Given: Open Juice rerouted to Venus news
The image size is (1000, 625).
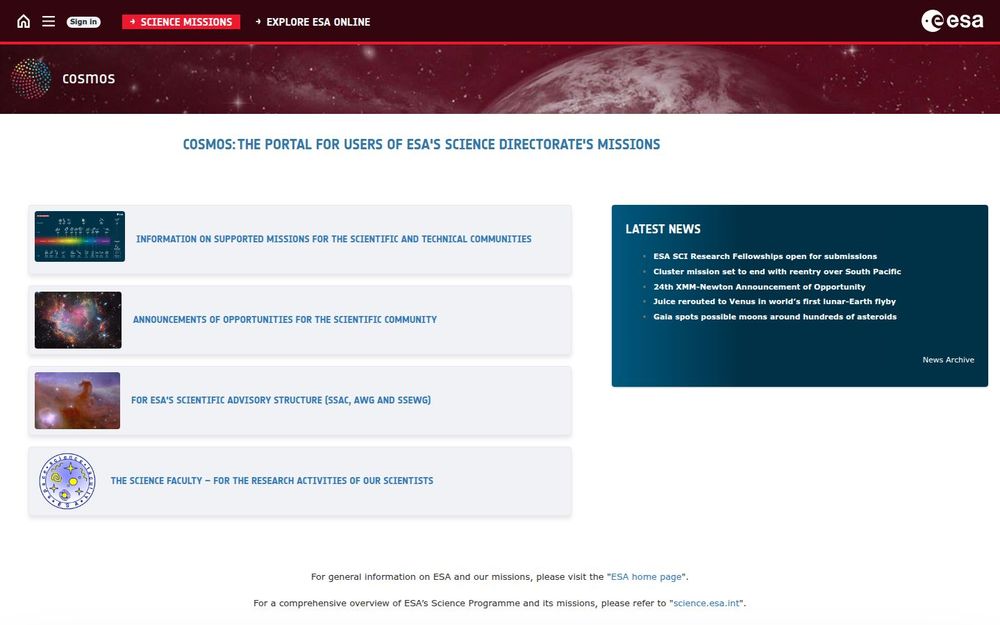Looking at the screenshot, I should click(x=774, y=302).
